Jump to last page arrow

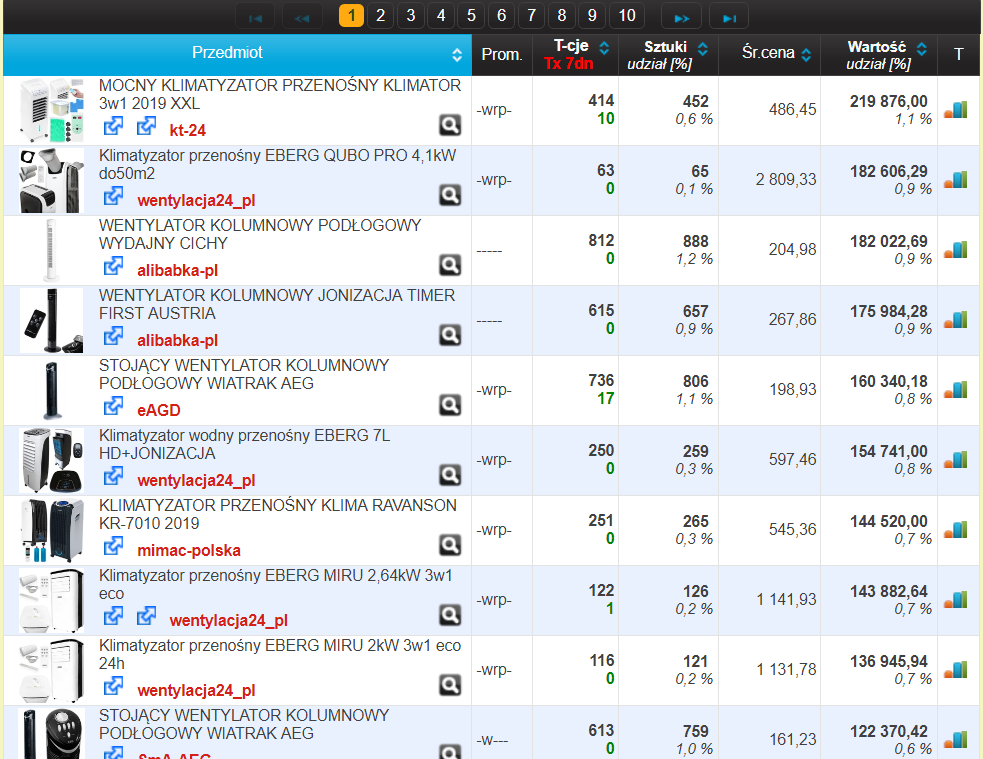(729, 17)
